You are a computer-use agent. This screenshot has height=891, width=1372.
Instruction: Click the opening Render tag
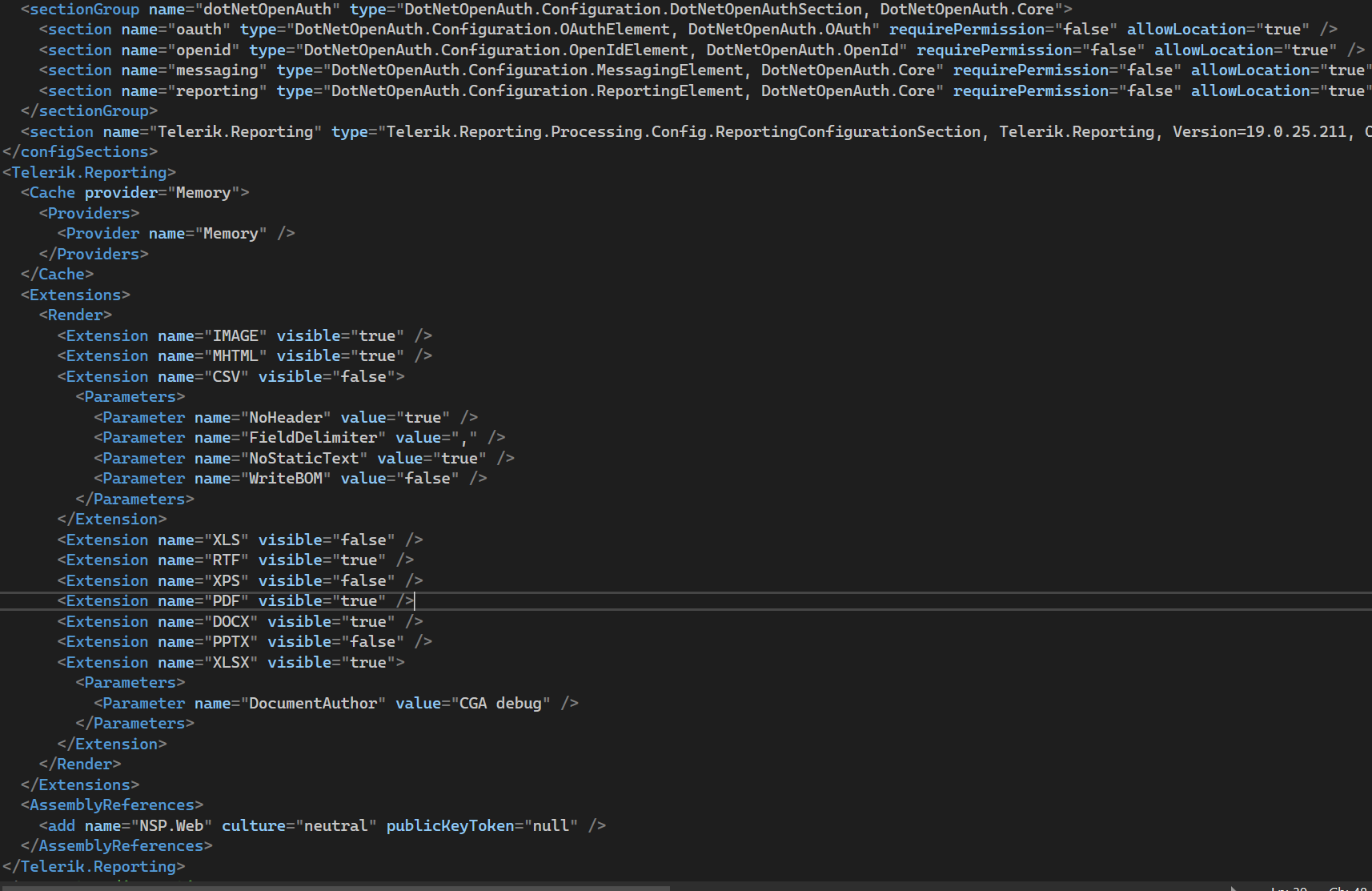point(75,315)
